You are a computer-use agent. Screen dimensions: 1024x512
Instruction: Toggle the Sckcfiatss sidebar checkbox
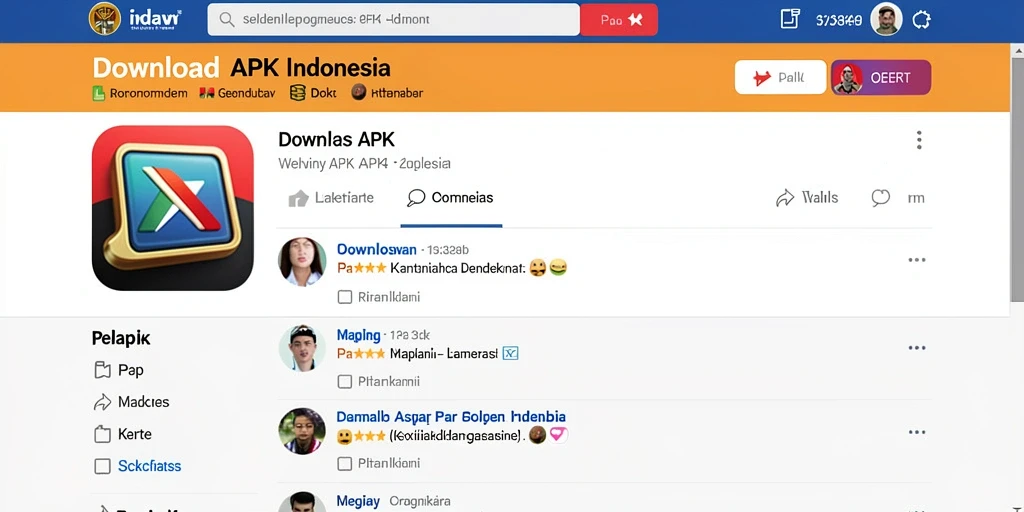tap(103, 466)
